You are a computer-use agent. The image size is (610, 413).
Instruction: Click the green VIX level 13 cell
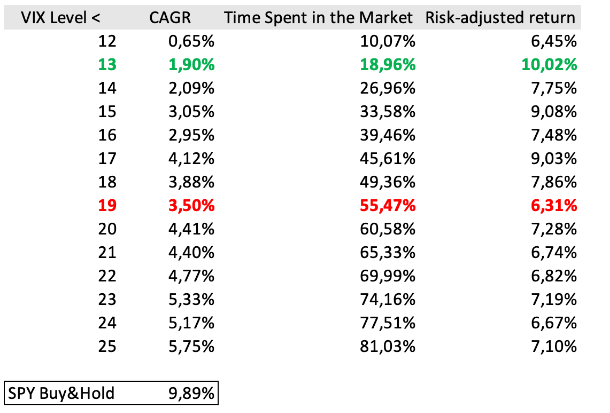[x=107, y=65]
